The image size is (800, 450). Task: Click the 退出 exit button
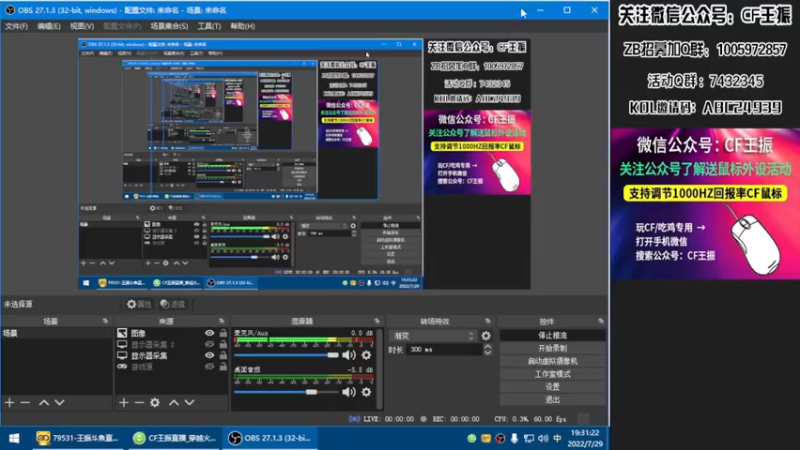point(553,399)
